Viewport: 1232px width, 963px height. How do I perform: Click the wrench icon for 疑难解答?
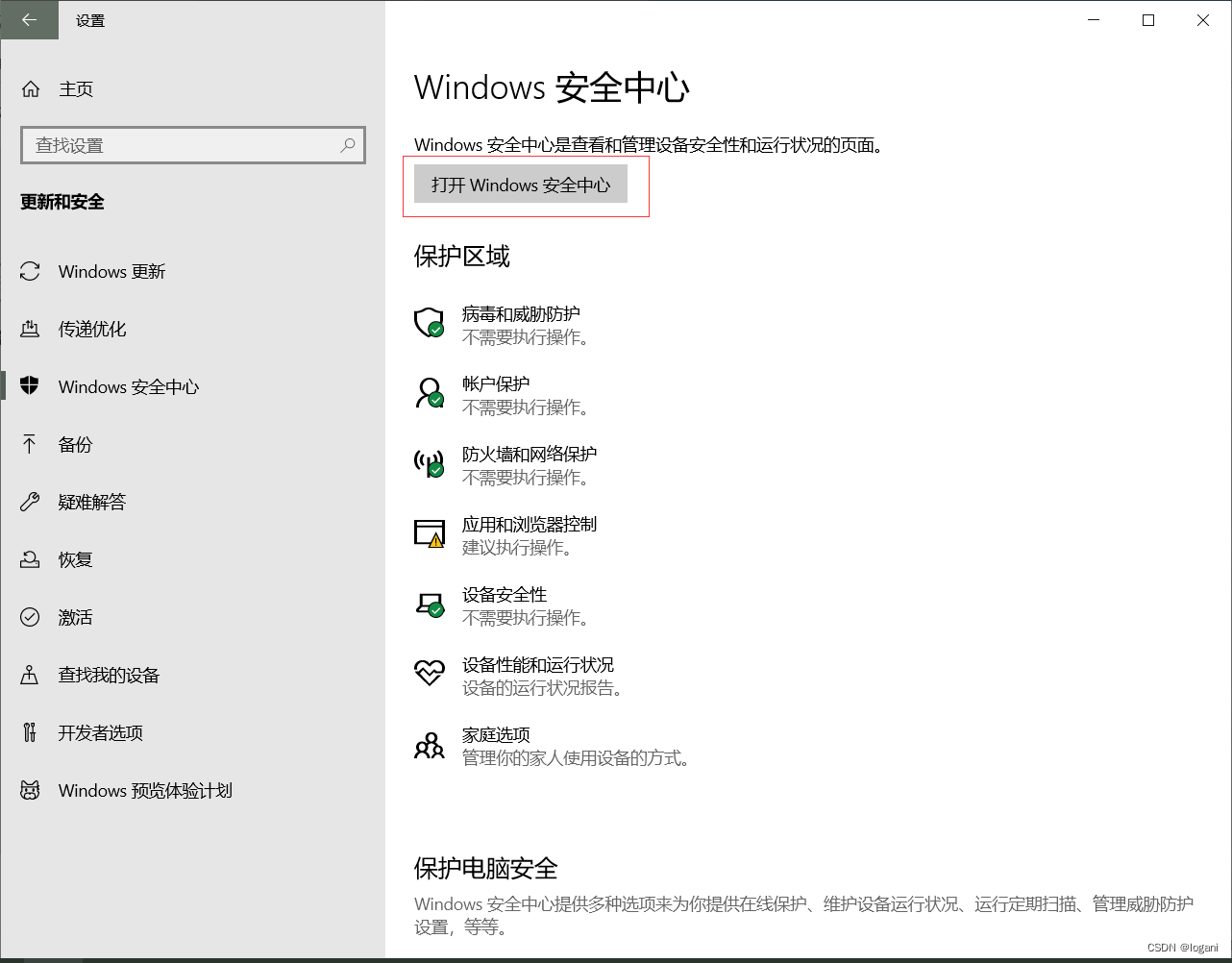[x=30, y=502]
